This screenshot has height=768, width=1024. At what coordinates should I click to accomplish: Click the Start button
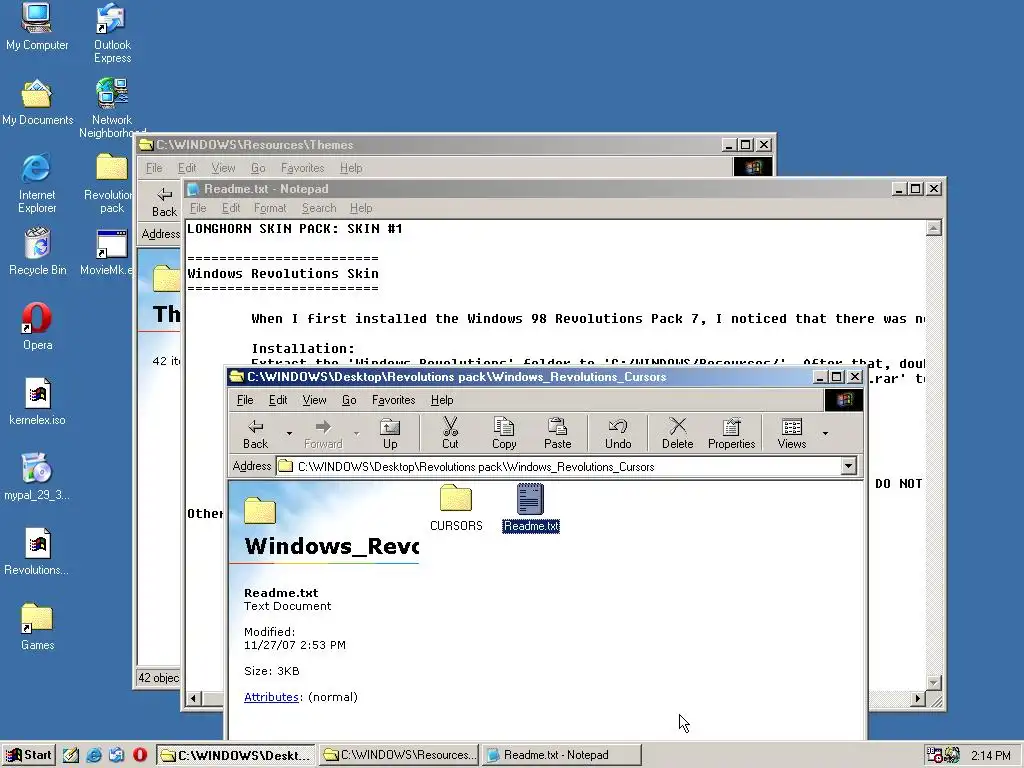pyautogui.click(x=29, y=755)
